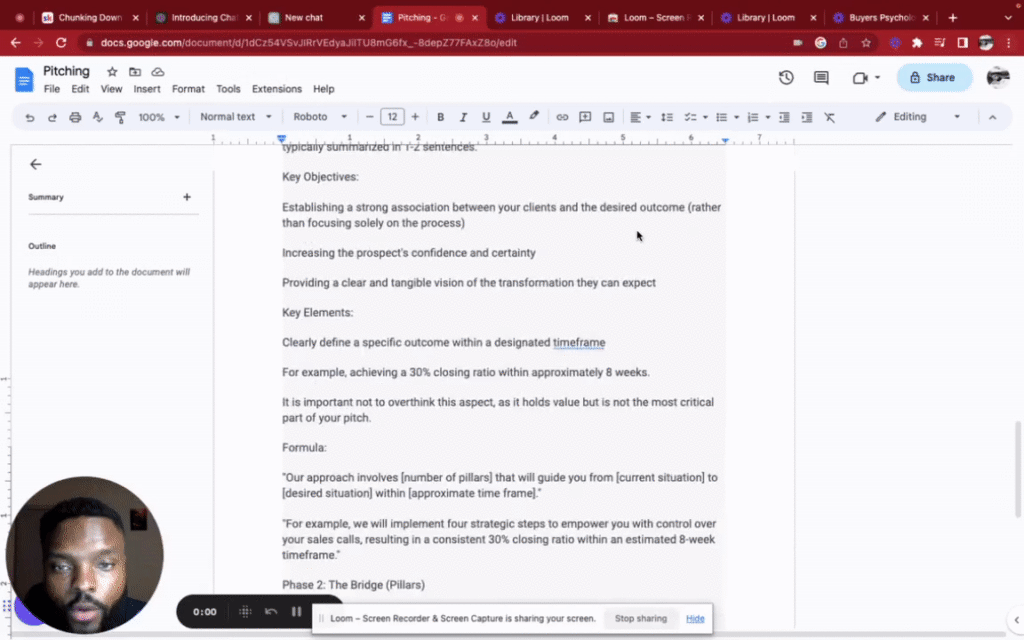Open the zoom 100% dropdown
Image resolution: width=1024 pixels, height=640 pixels.
159,118
